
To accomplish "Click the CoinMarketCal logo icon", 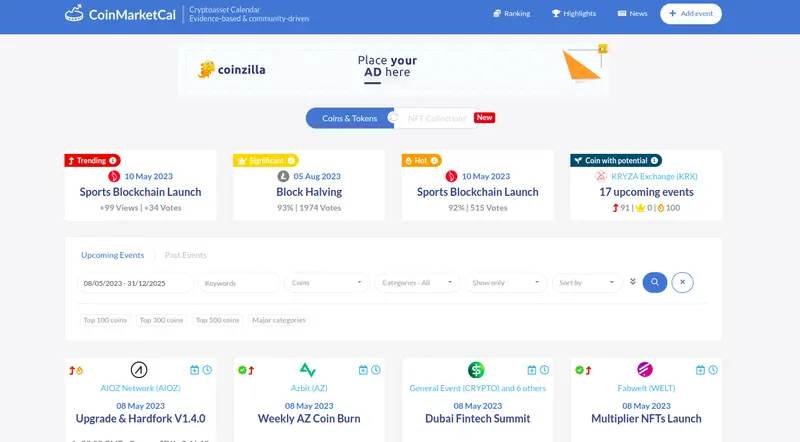I will (x=74, y=14).
